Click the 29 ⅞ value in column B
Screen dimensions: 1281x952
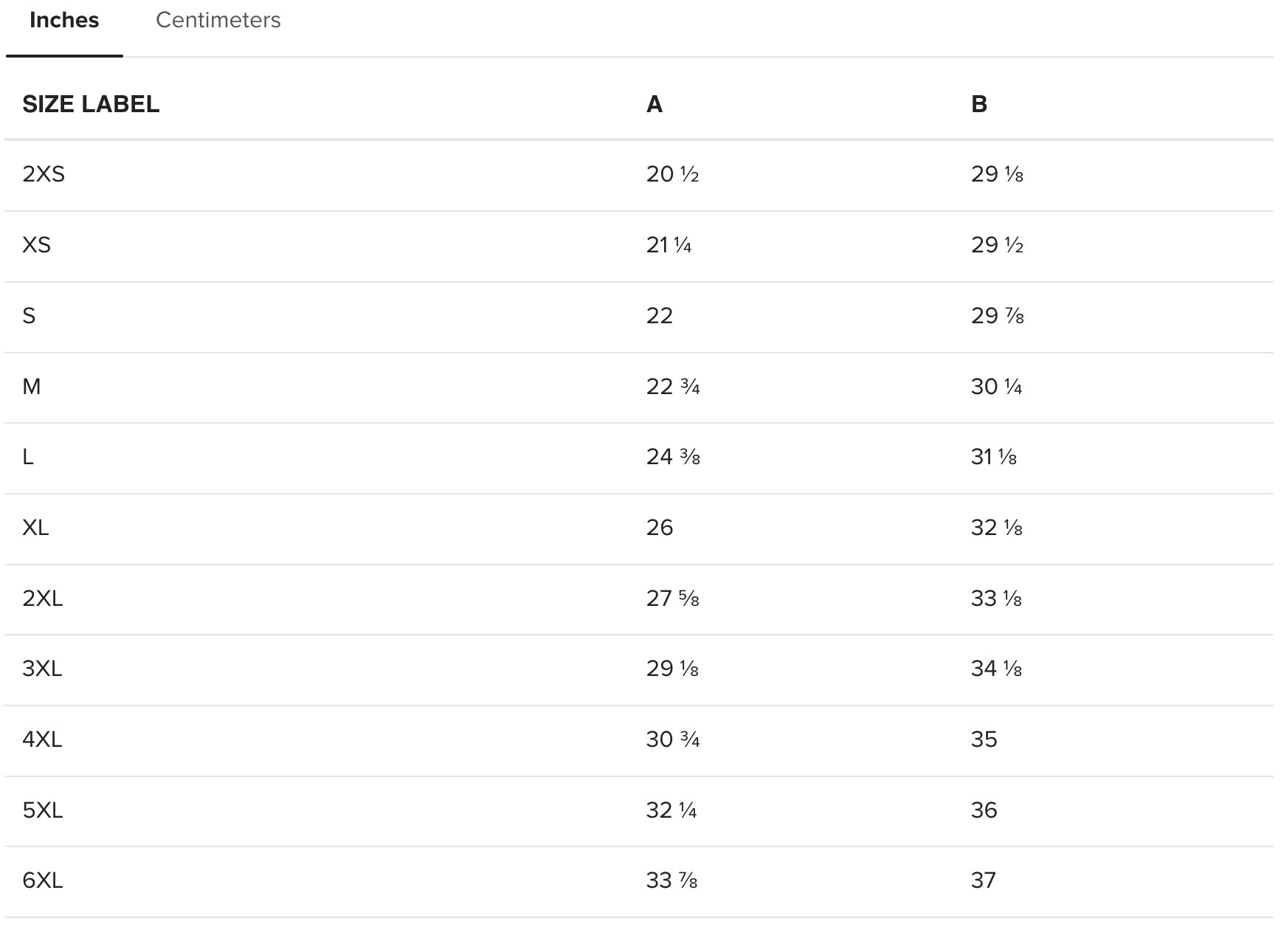pos(997,316)
